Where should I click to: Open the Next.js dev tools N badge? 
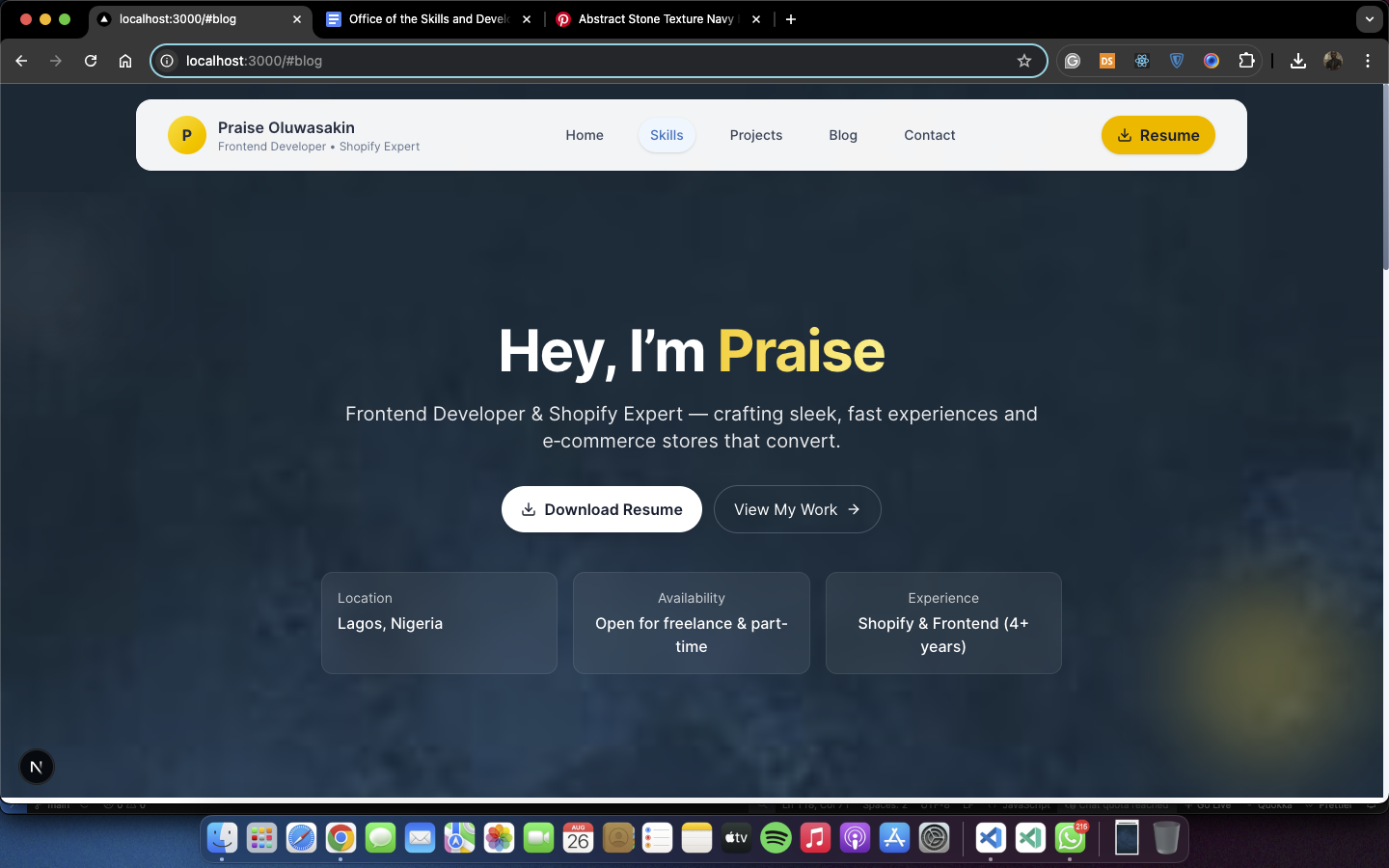pos(37,767)
